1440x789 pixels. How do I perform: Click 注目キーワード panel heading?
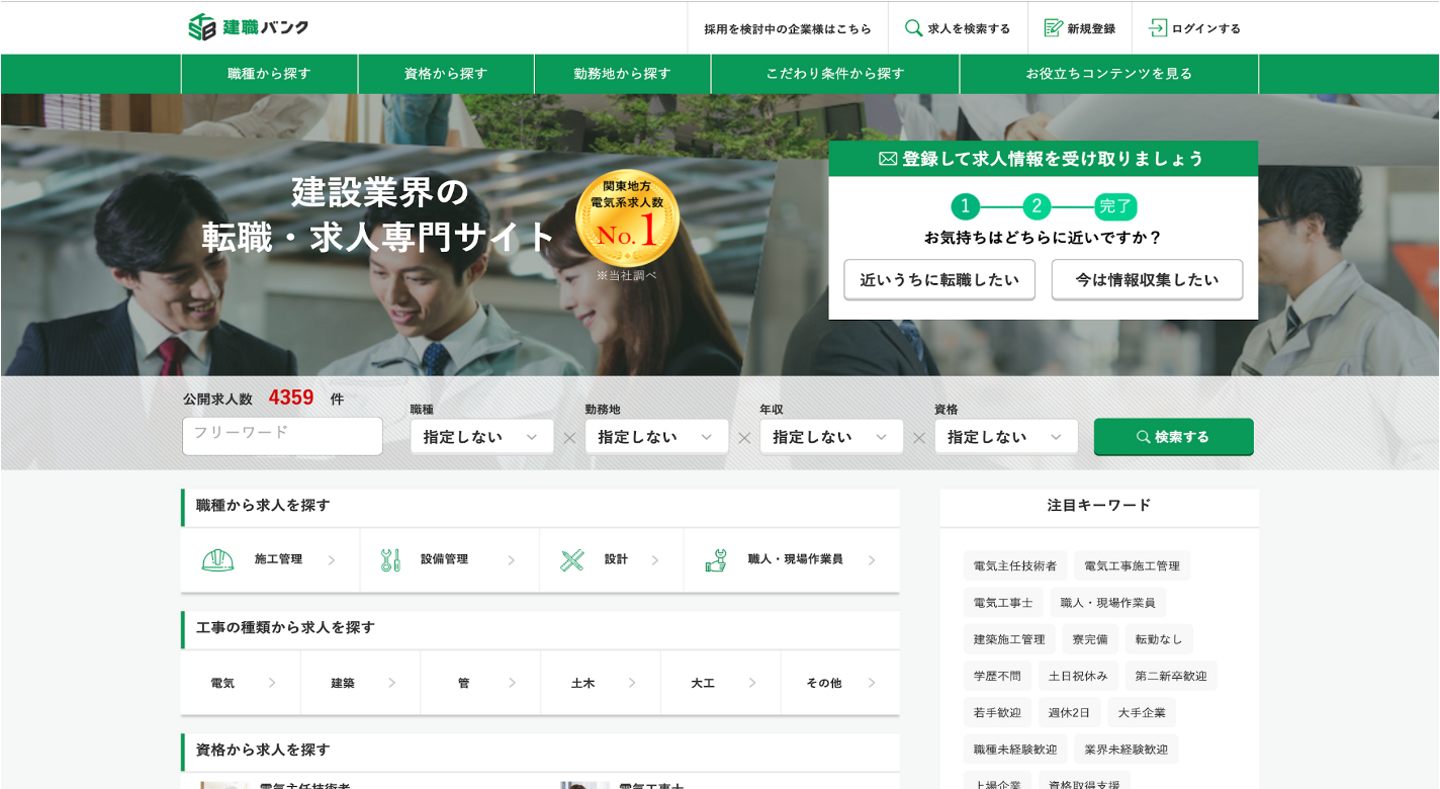tap(1099, 506)
